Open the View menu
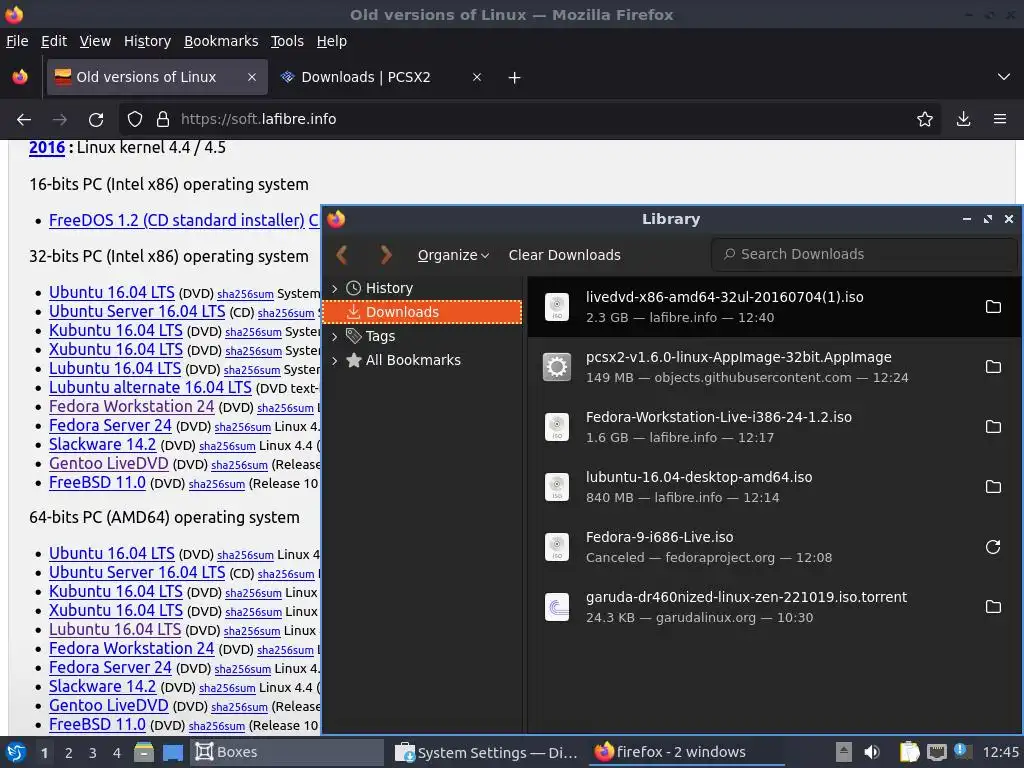 point(95,41)
